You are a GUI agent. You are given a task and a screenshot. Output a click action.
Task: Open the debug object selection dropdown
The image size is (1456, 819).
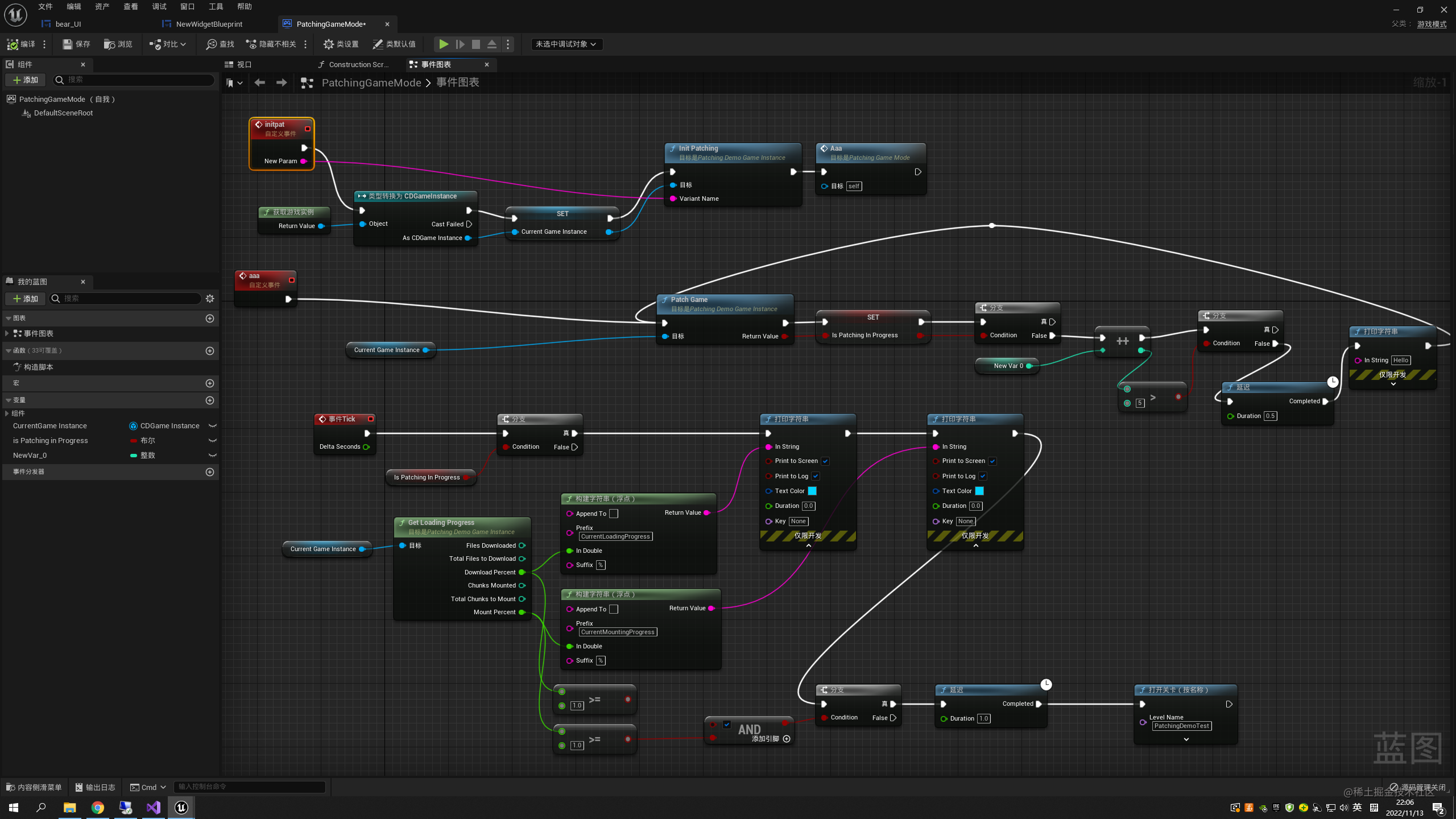click(566, 44)
